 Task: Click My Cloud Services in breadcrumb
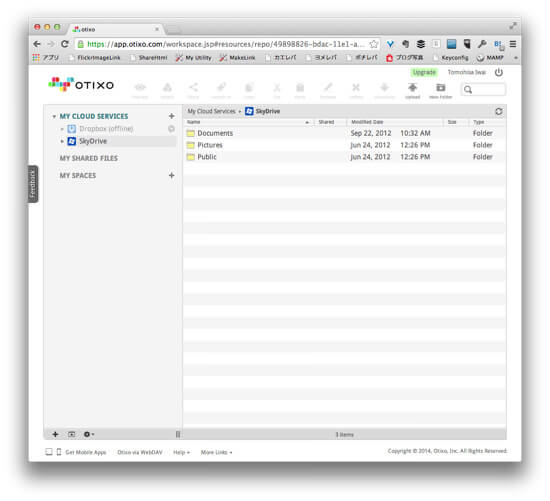(x=211, y=111)
